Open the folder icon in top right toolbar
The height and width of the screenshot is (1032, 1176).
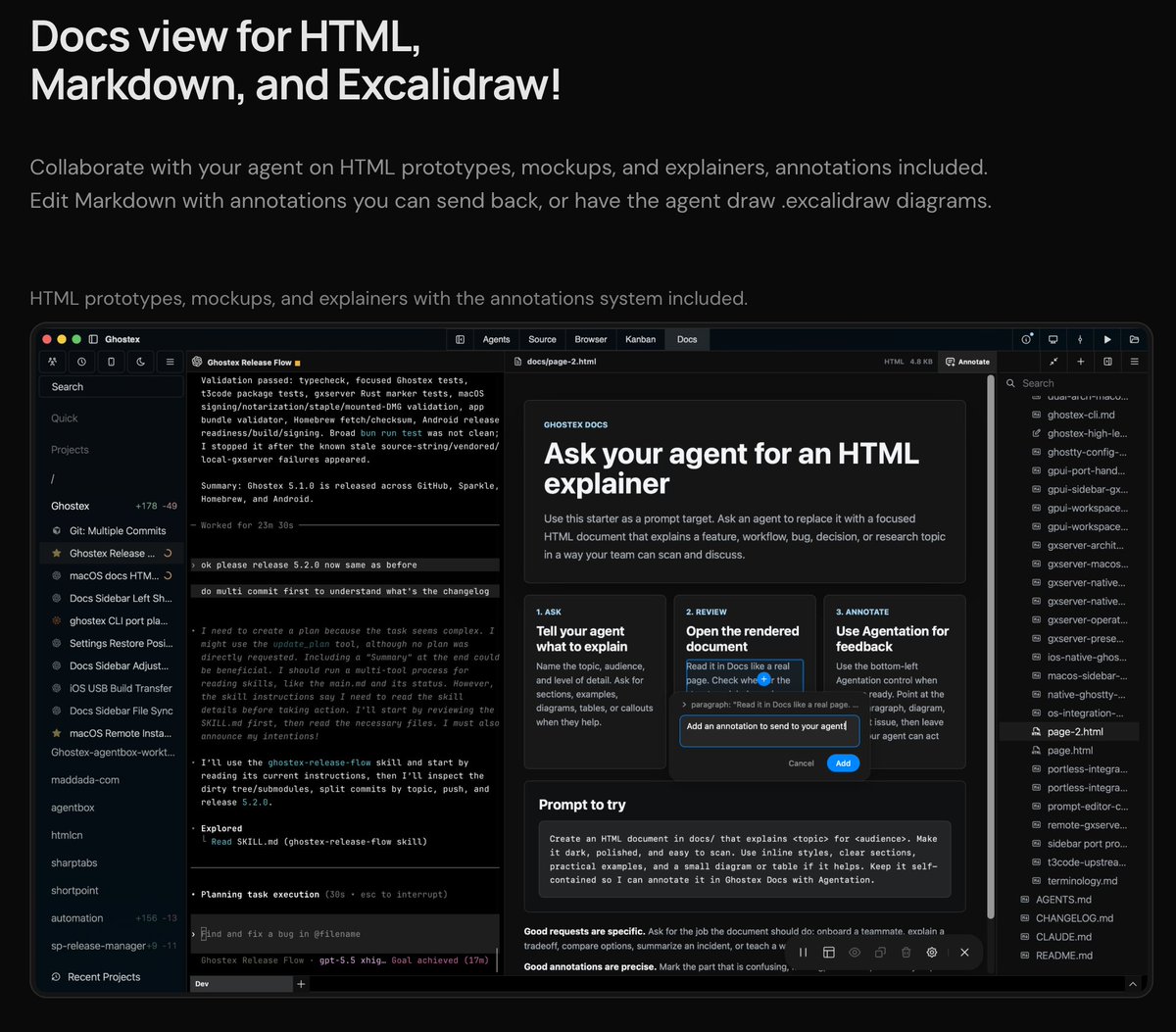pyautogui.click(x=1134, y=339)
